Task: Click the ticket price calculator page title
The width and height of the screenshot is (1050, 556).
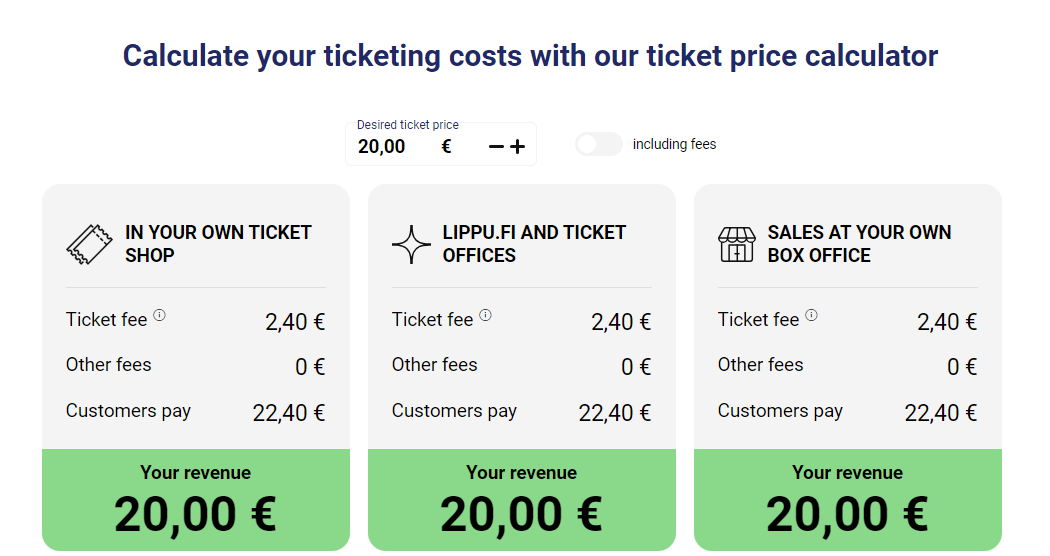Action: pos(530,56)
